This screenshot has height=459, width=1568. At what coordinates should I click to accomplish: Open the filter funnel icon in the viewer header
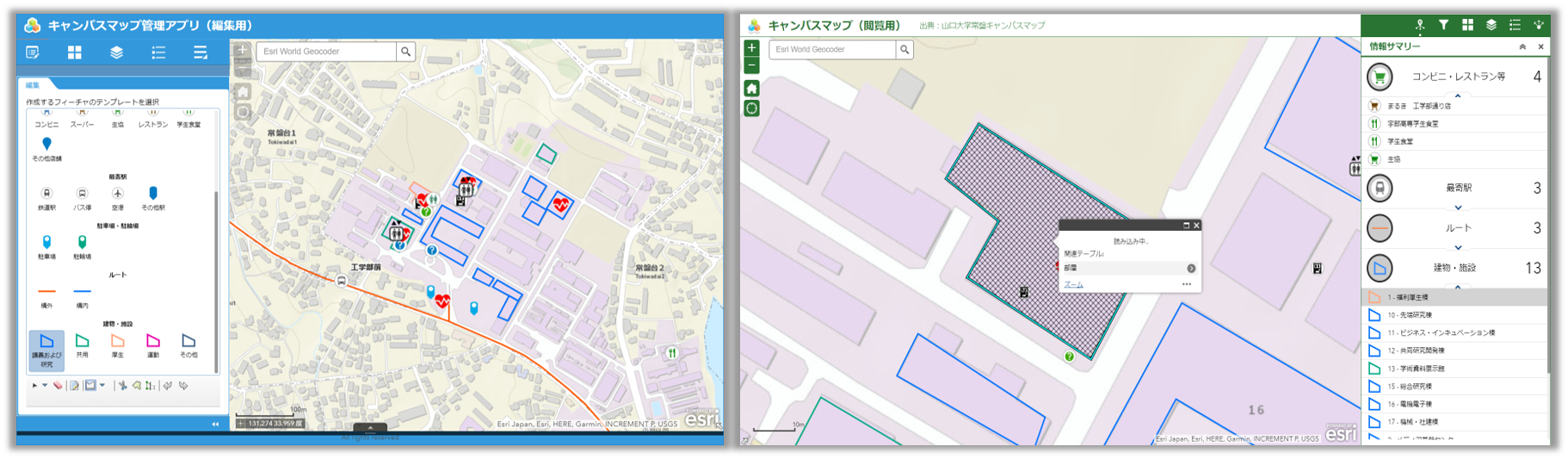coord(1443,25)
